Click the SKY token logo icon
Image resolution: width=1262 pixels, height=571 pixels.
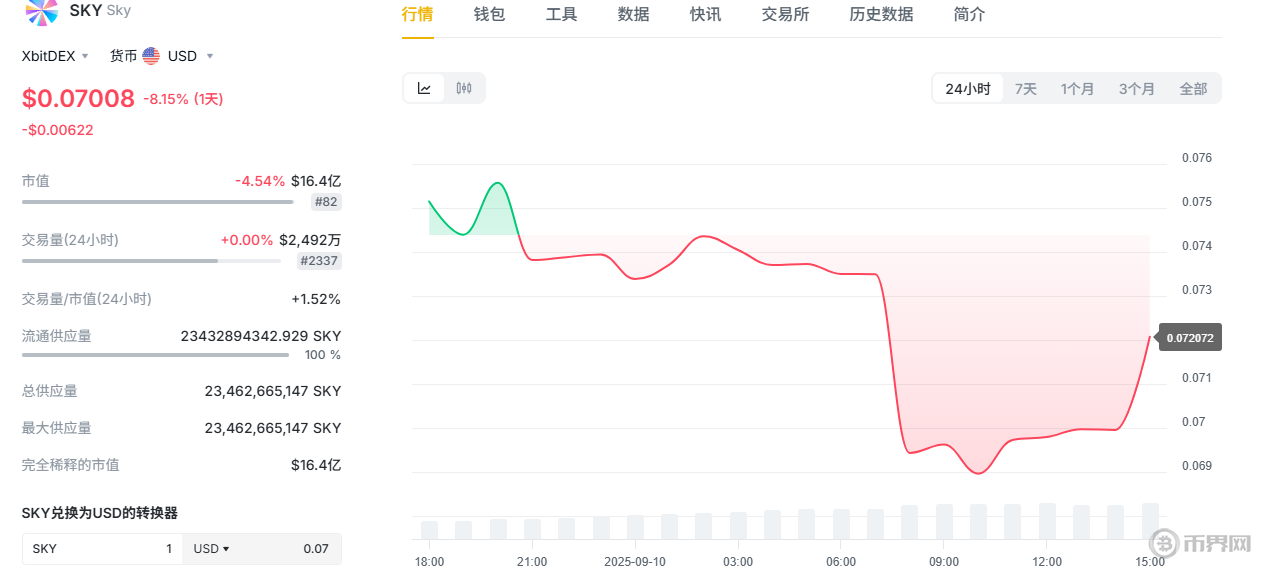point(41,11)
